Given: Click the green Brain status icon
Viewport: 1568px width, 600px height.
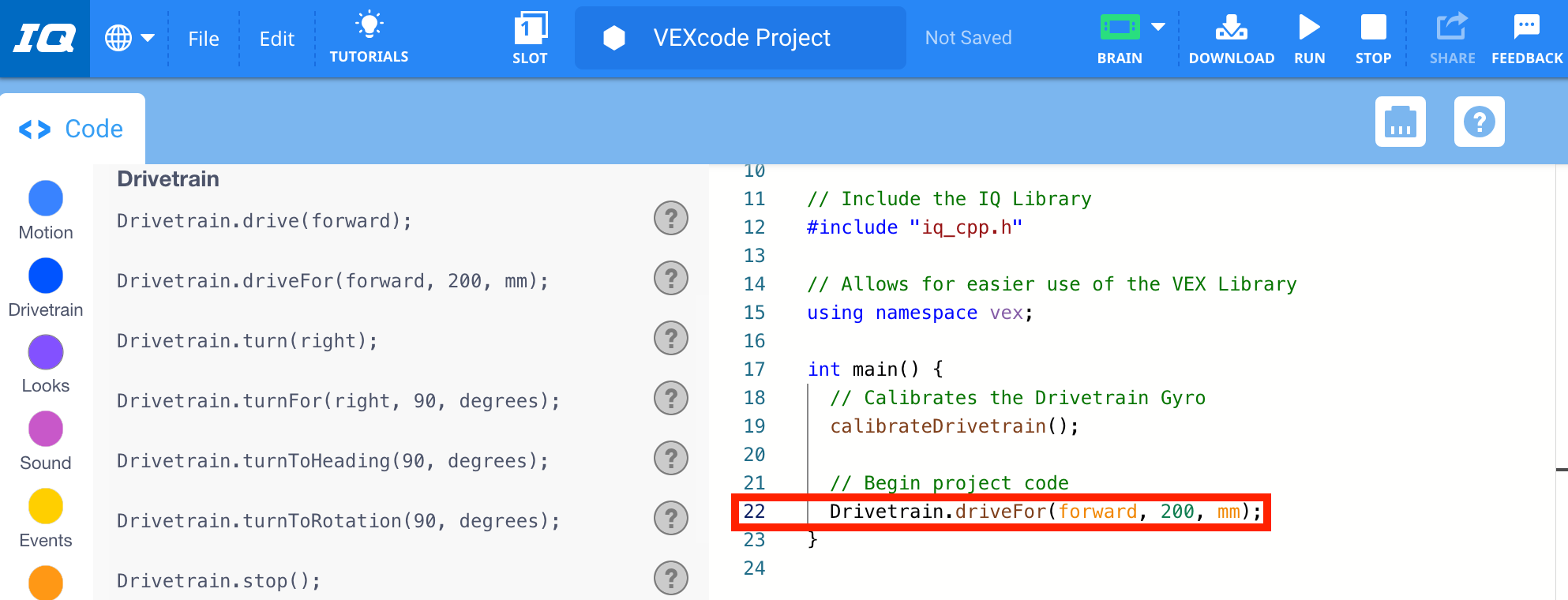Looking at the screenshot, I should tap(1120, 28).
